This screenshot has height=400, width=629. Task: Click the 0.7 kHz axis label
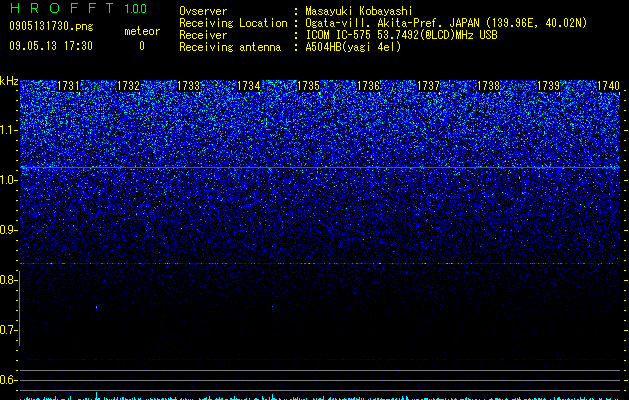pos(8,330)
